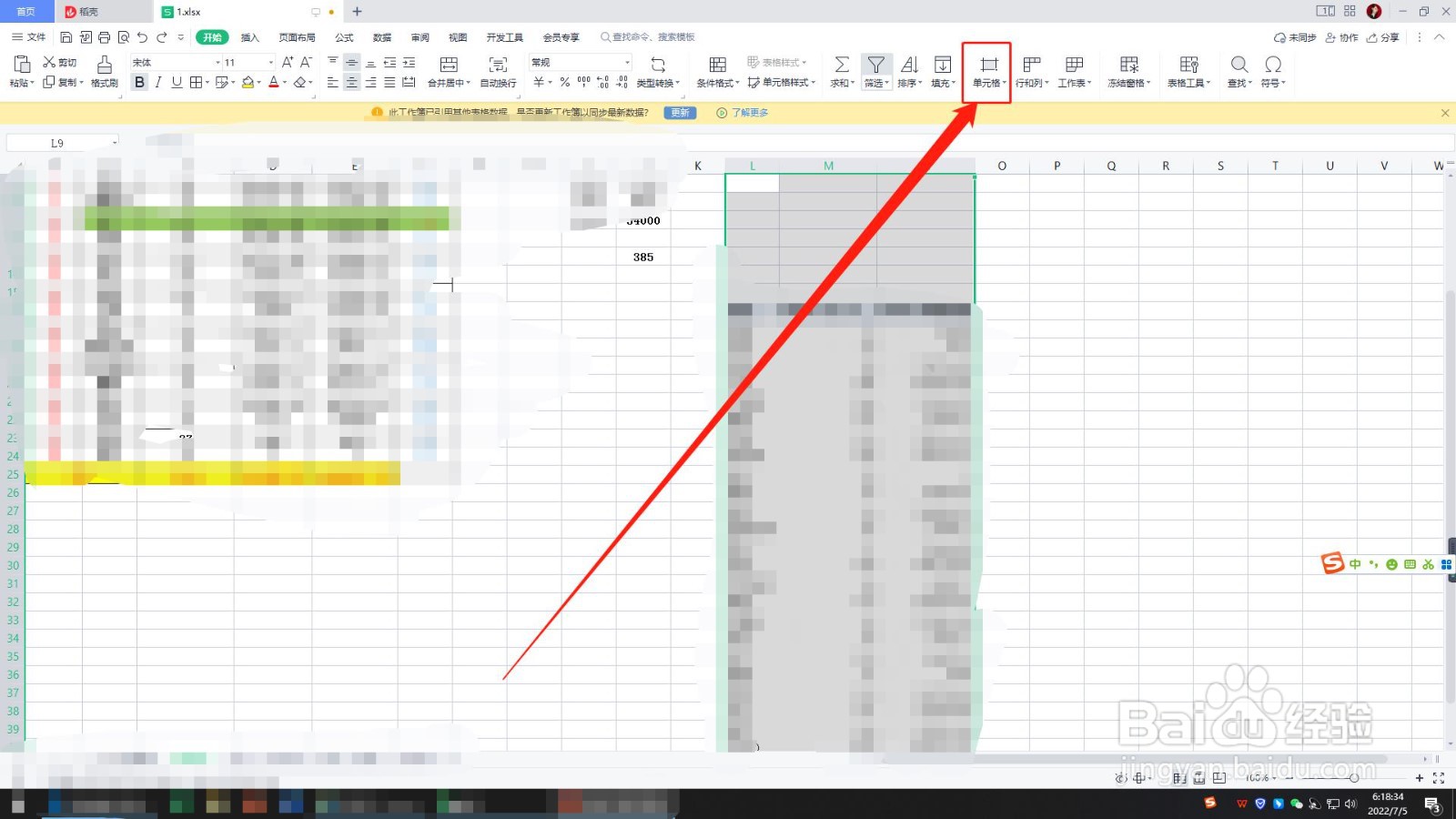
Task: Toggle Italic formatting
Action: coord(158,82)
